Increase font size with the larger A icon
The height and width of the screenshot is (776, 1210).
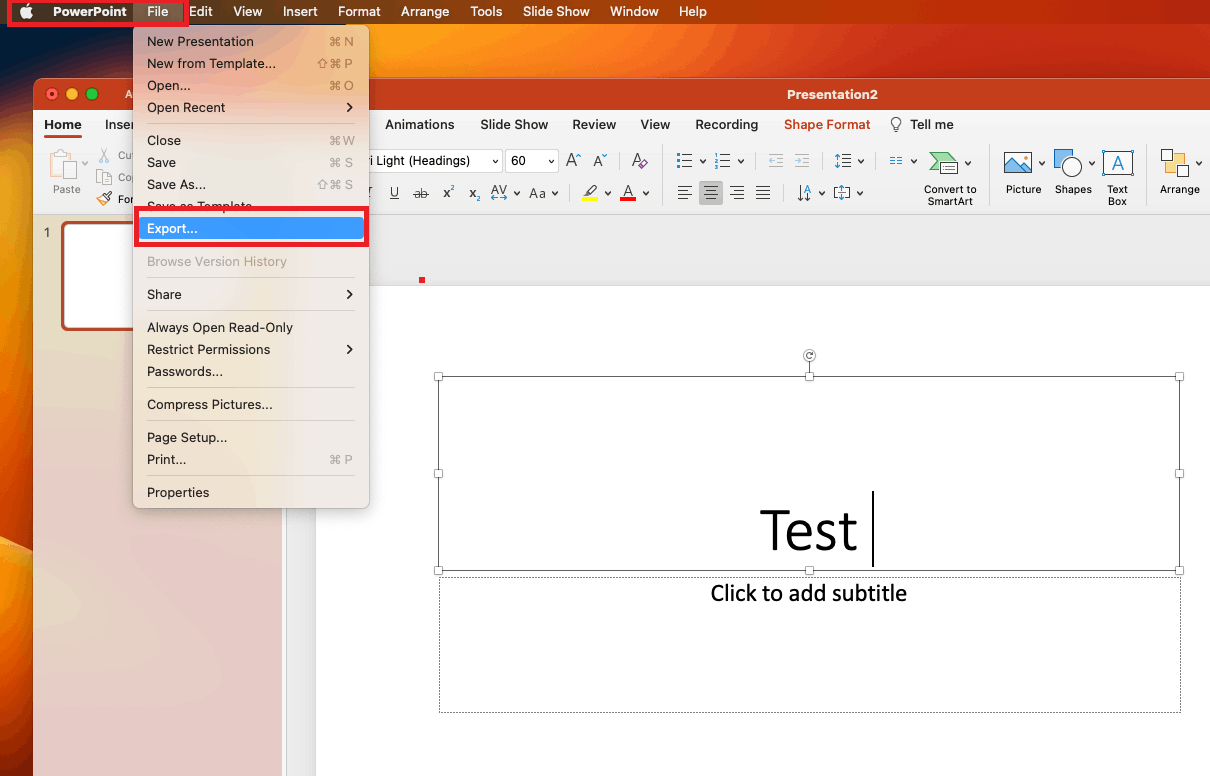tap(573, 161)
